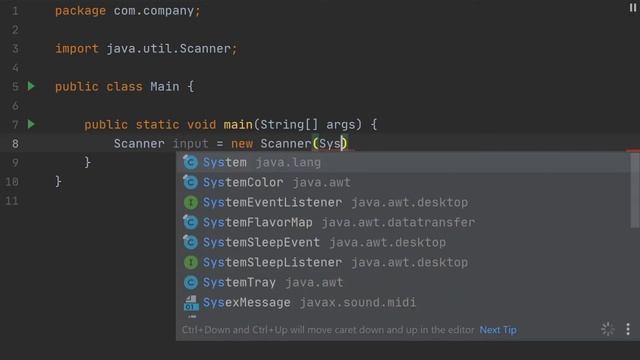This screenshot has width=640, height=360.
Task: Click the main method name
Action: click(x=238, y=124)
